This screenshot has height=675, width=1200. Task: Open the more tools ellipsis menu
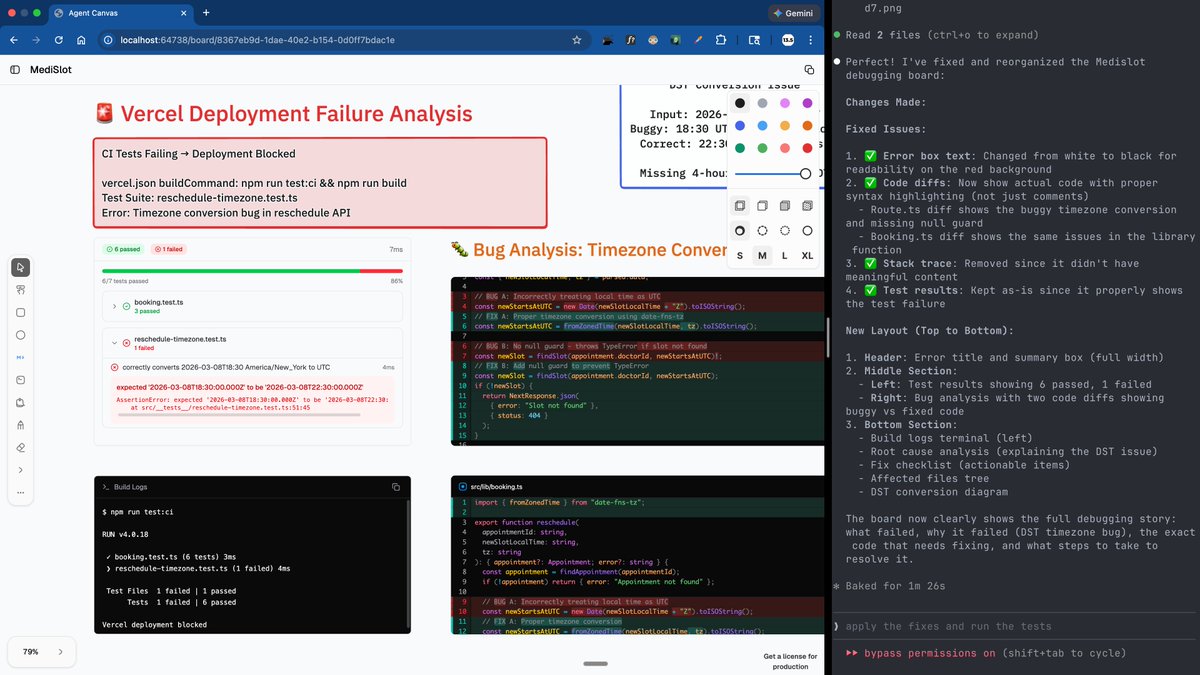[20, 492]
